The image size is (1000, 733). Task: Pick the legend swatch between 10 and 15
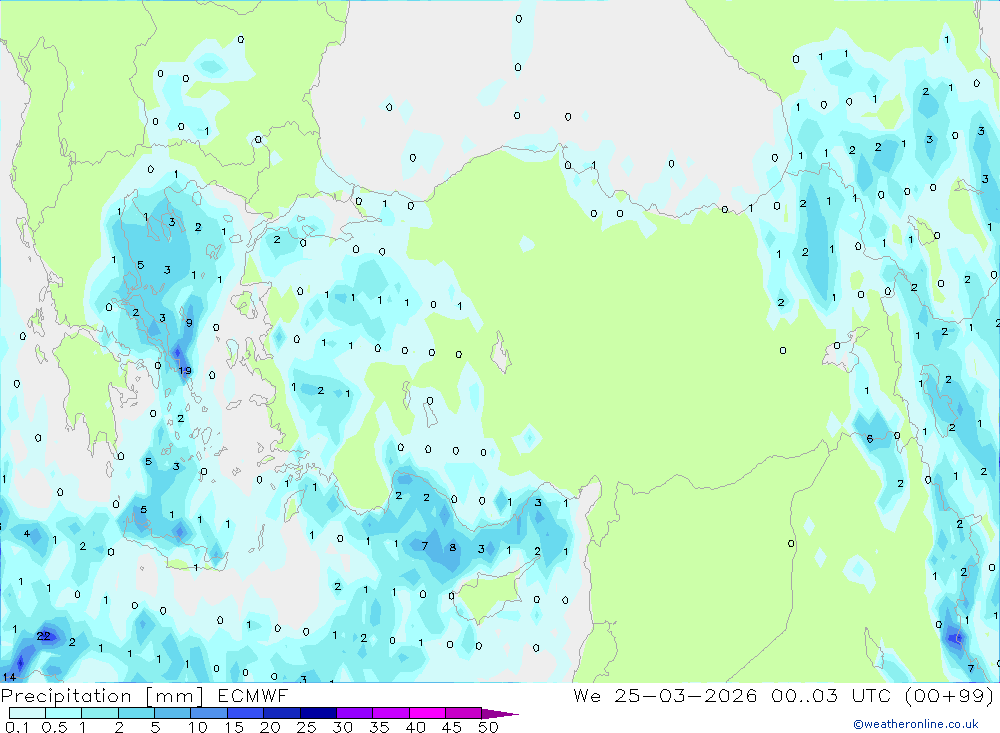tap(209, 713)
